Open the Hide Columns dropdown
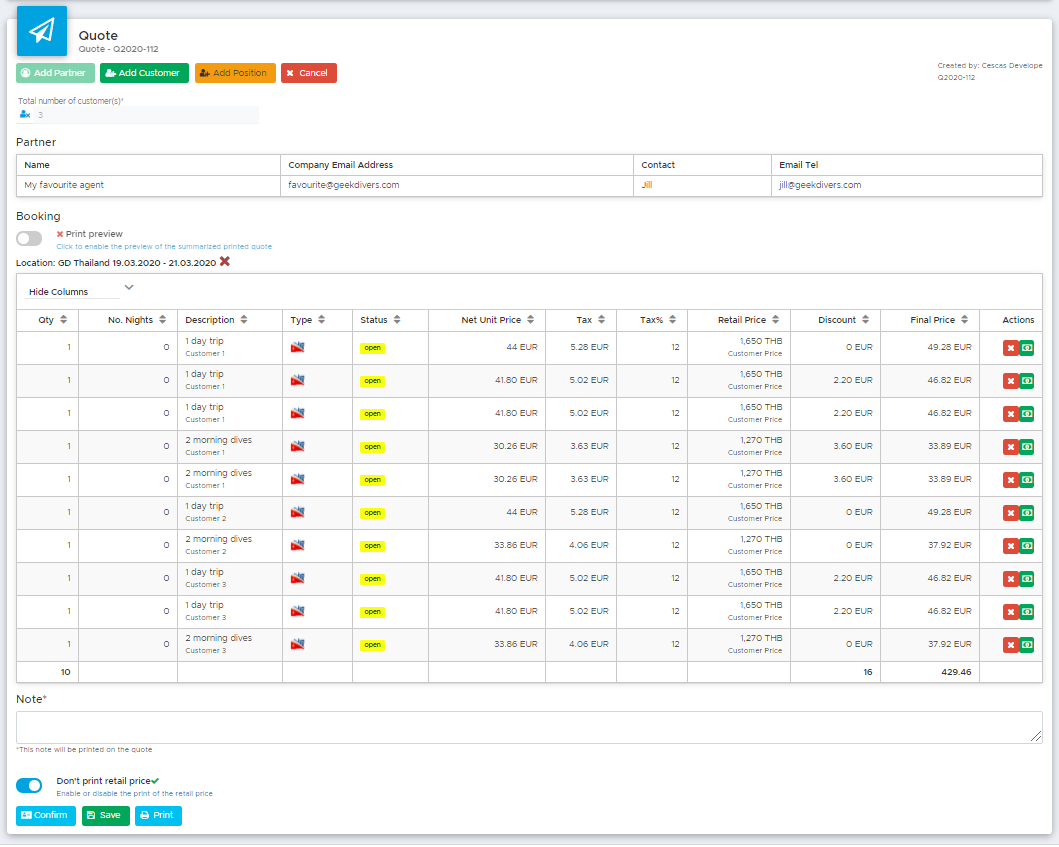Screen dimensions: 1059x847 [x=80, y=291]
